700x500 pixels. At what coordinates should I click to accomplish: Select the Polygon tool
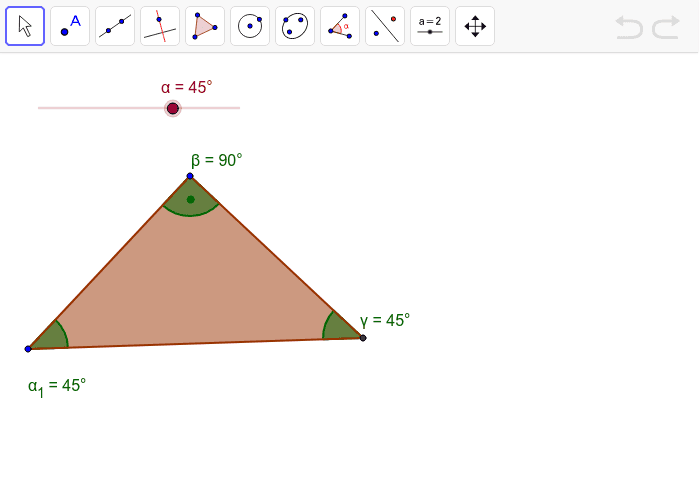[205, 26]
